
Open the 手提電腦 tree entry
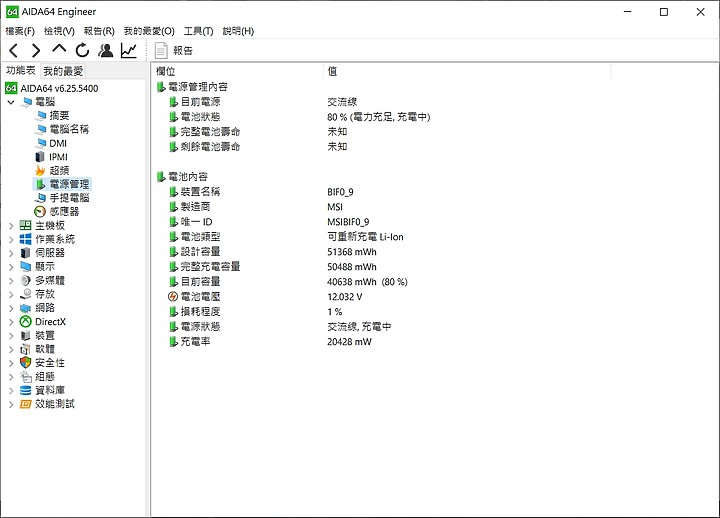click(69, 198)
